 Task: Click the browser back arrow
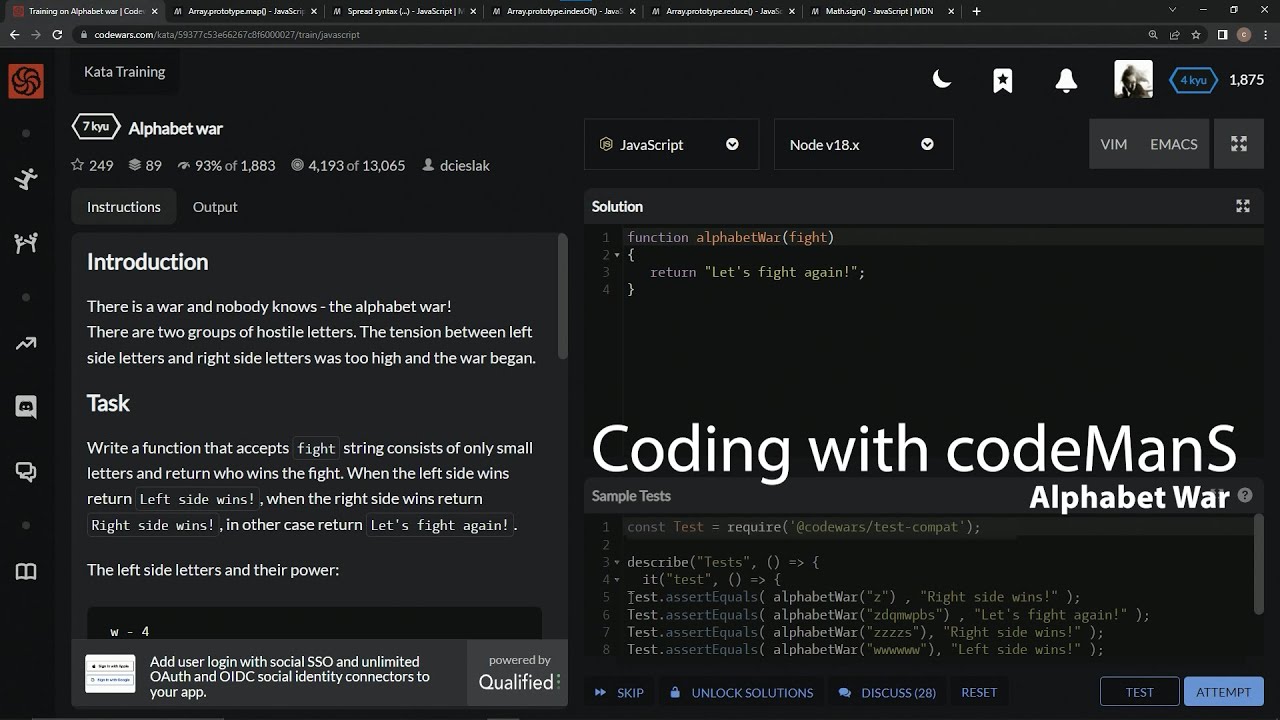point(14,34)
